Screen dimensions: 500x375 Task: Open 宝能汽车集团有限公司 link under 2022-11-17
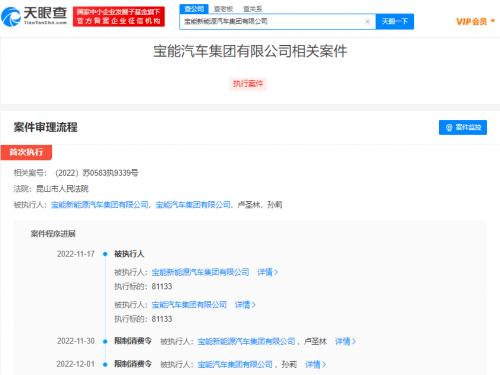[189, 305]
